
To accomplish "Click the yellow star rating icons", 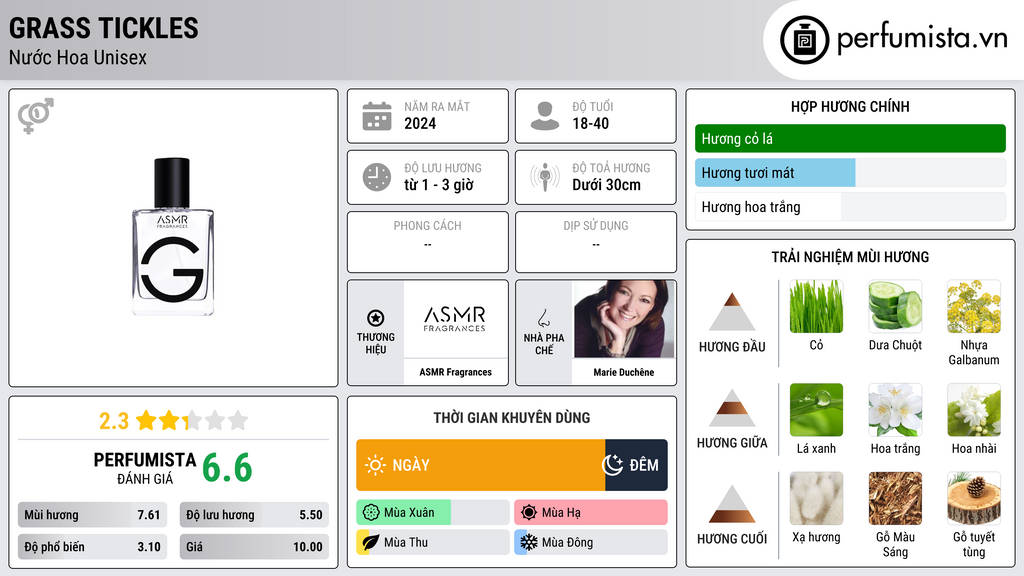I will click(x=192, y=421).
